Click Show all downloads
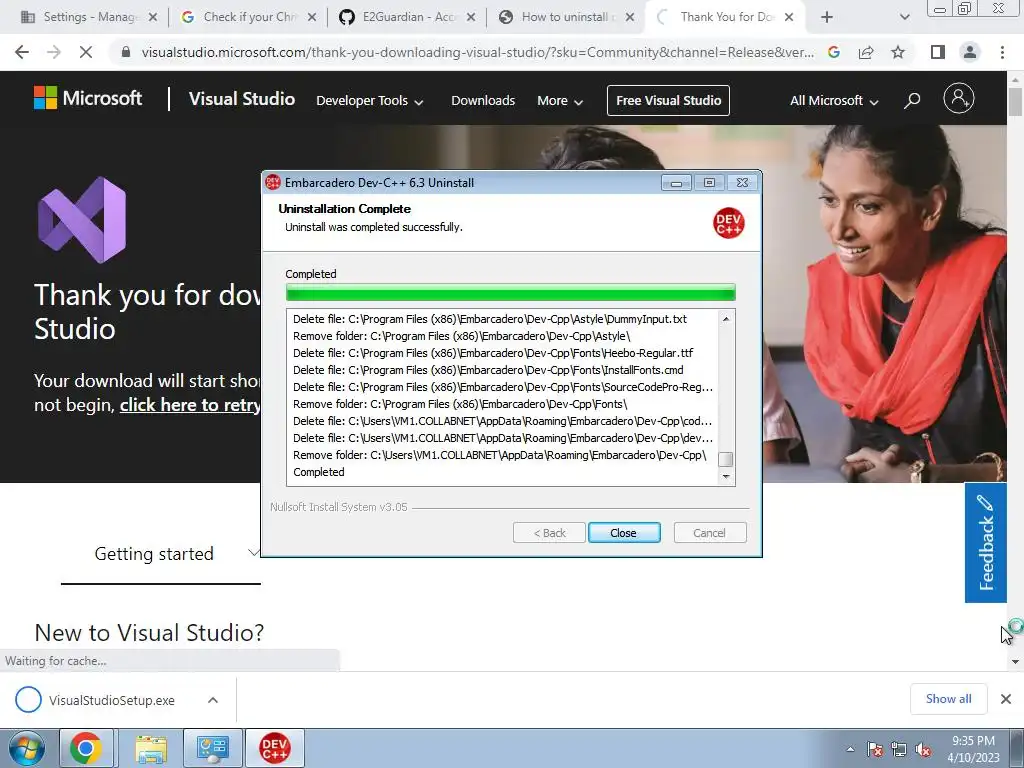 (x=948, y=699)
